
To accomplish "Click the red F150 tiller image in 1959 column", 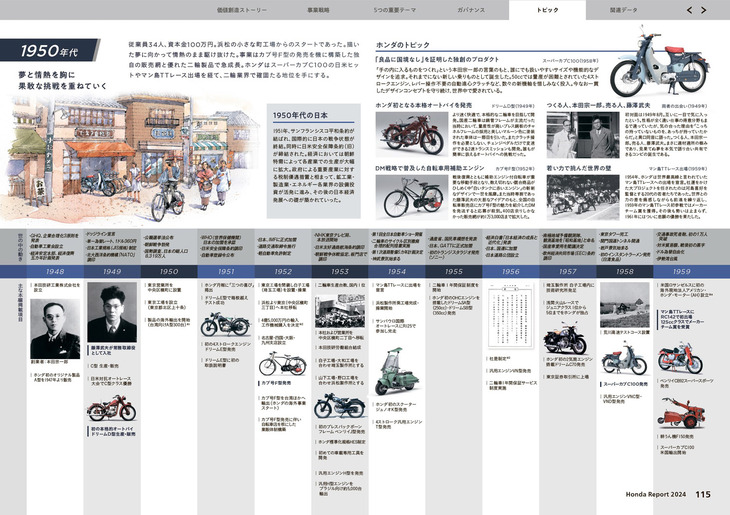I will [681, 413].
